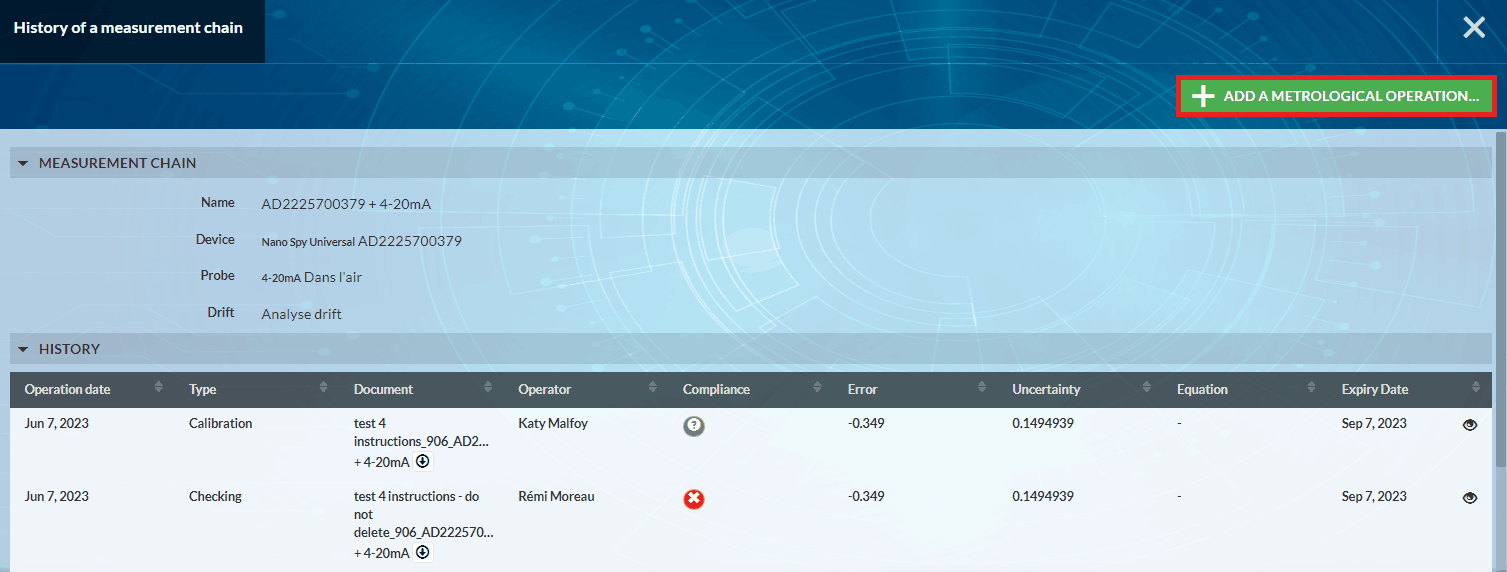The height and width of the screenshot is (572, 1507).
Task: Close the measurement chain history dialog
Action: (1474, 28)
